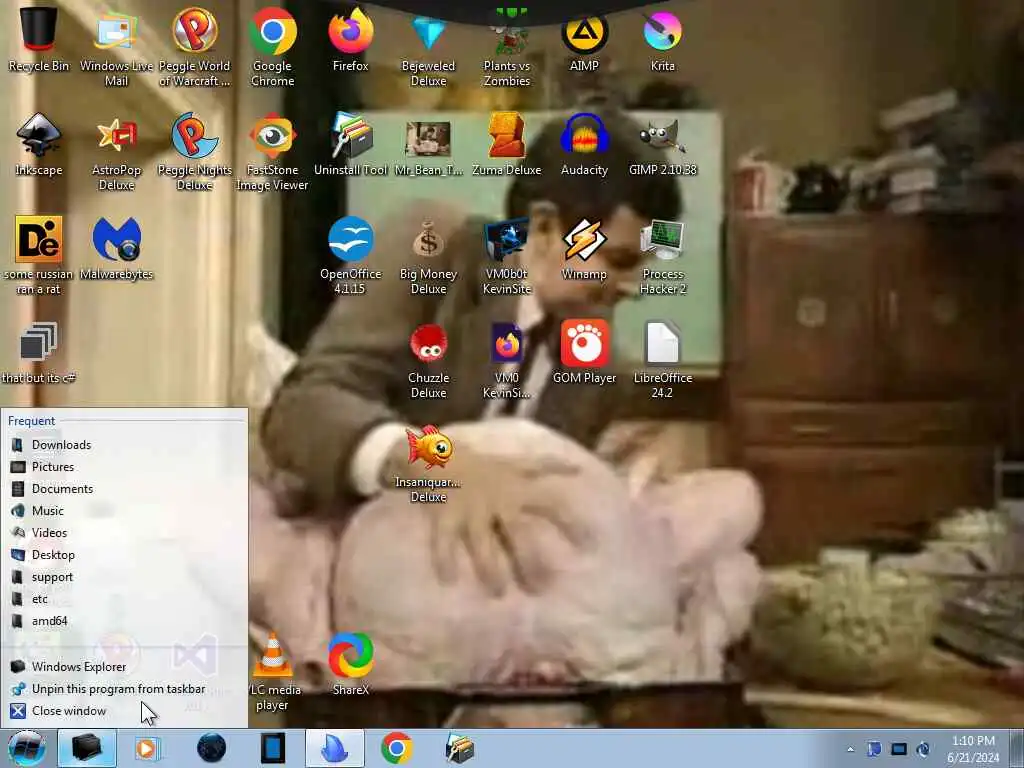1024x768 pixels.
Task: Select Peggle Nights Deluxe icon
Action: click(x=195, y=152)
